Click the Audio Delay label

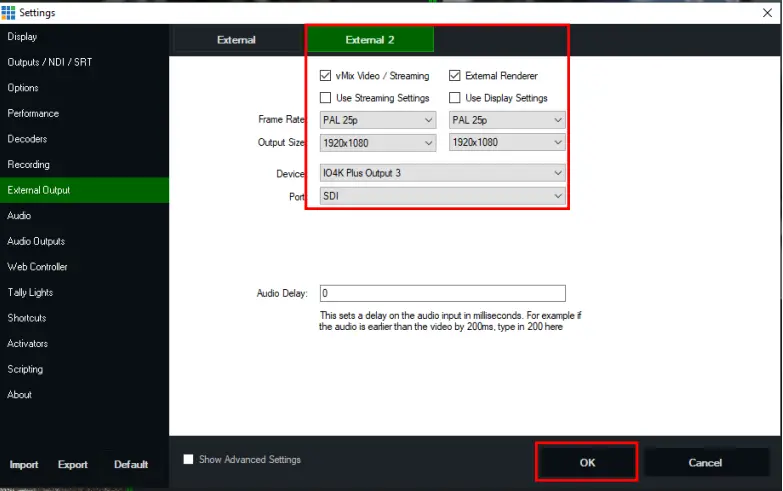point(282,293)
